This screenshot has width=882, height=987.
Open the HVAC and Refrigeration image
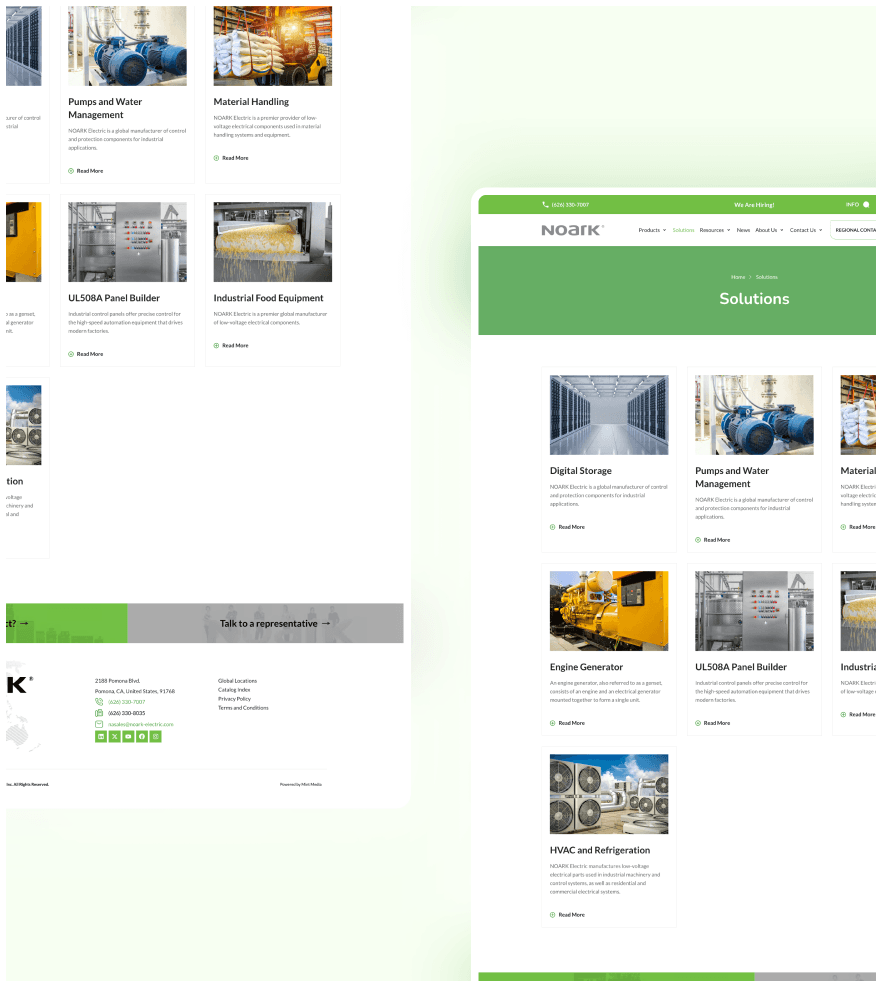(609, 794)
